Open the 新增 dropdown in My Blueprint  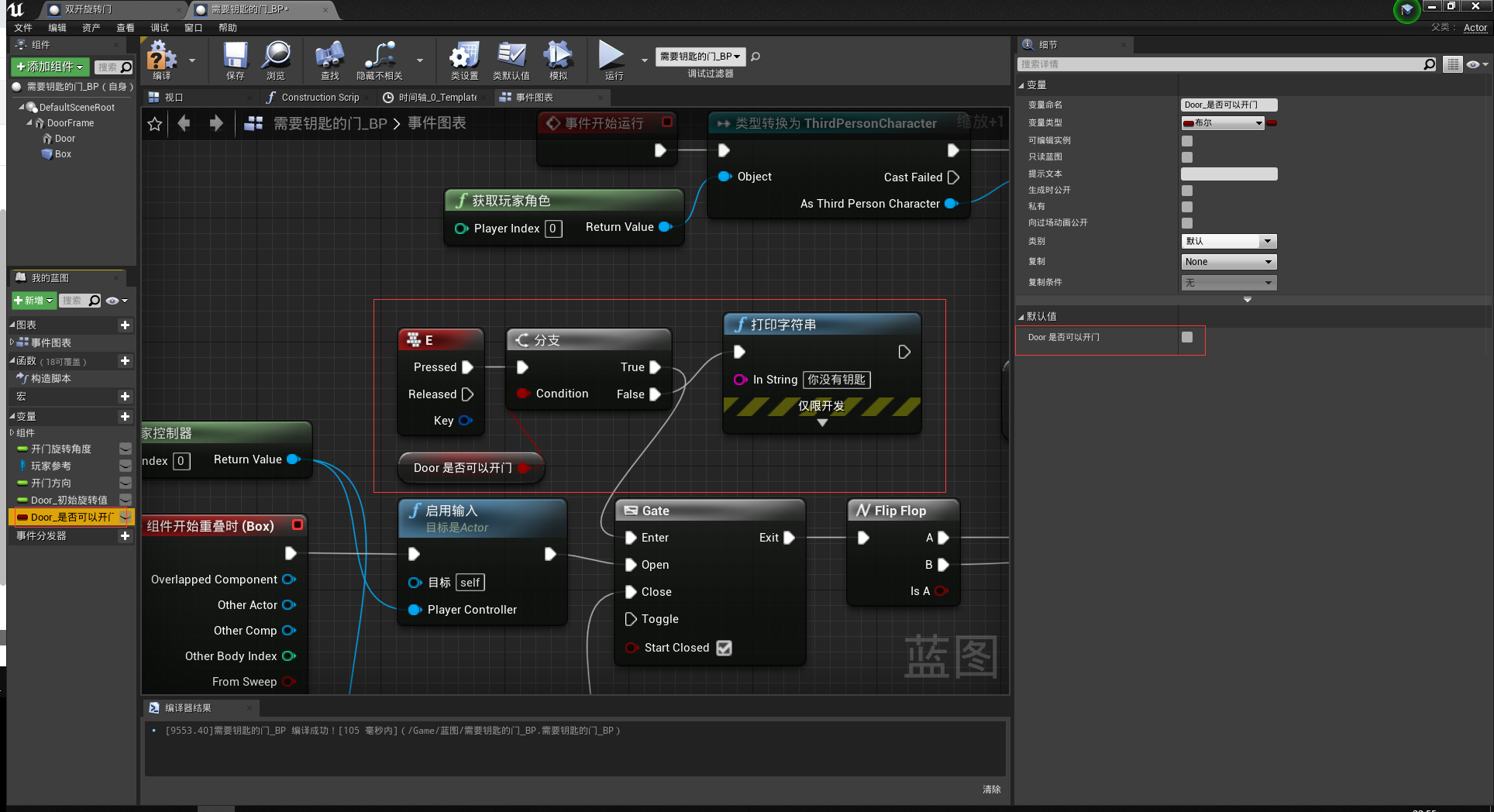click(33, 301)
